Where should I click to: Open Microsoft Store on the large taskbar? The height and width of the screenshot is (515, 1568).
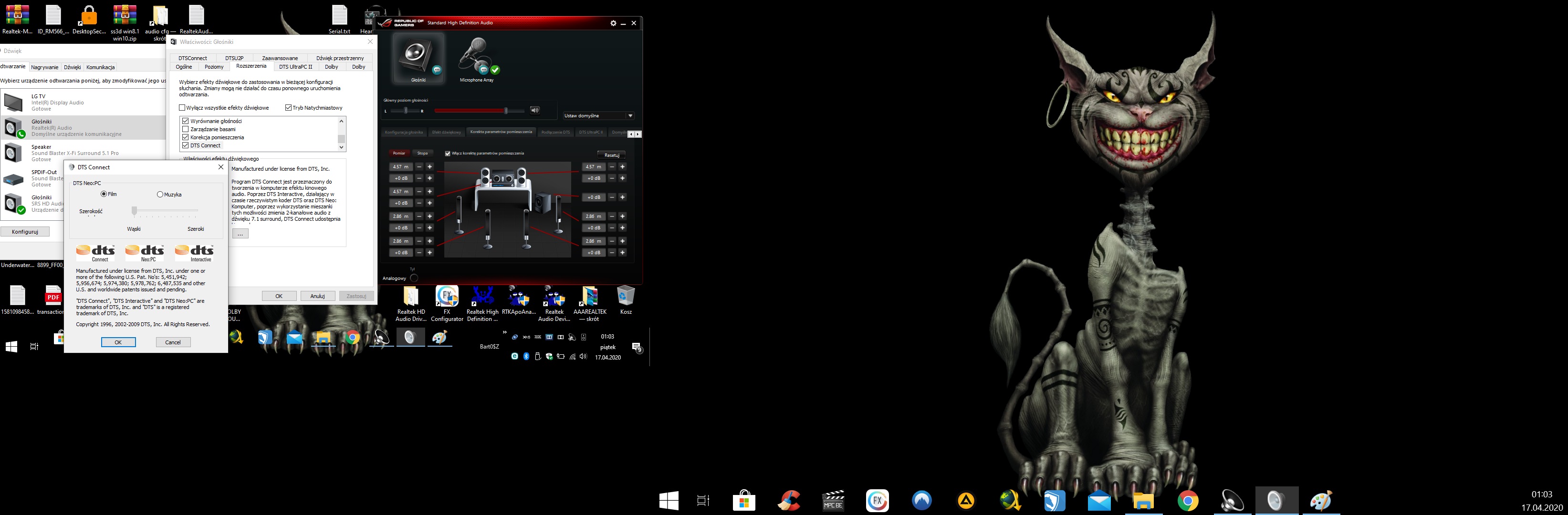(x=744, y=501)
